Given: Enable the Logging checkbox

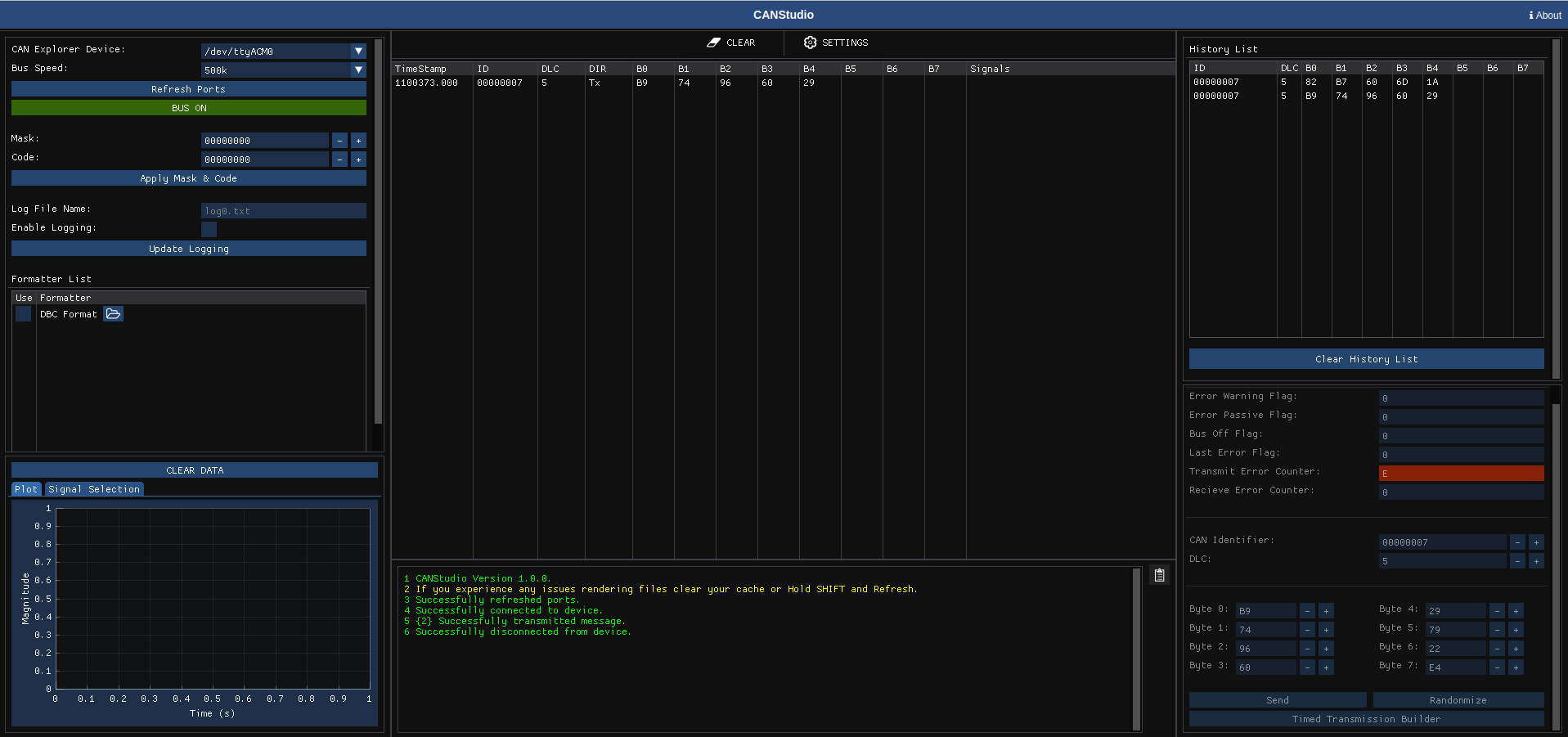Looking at the screenshot, I should click(x=209, y=229).
